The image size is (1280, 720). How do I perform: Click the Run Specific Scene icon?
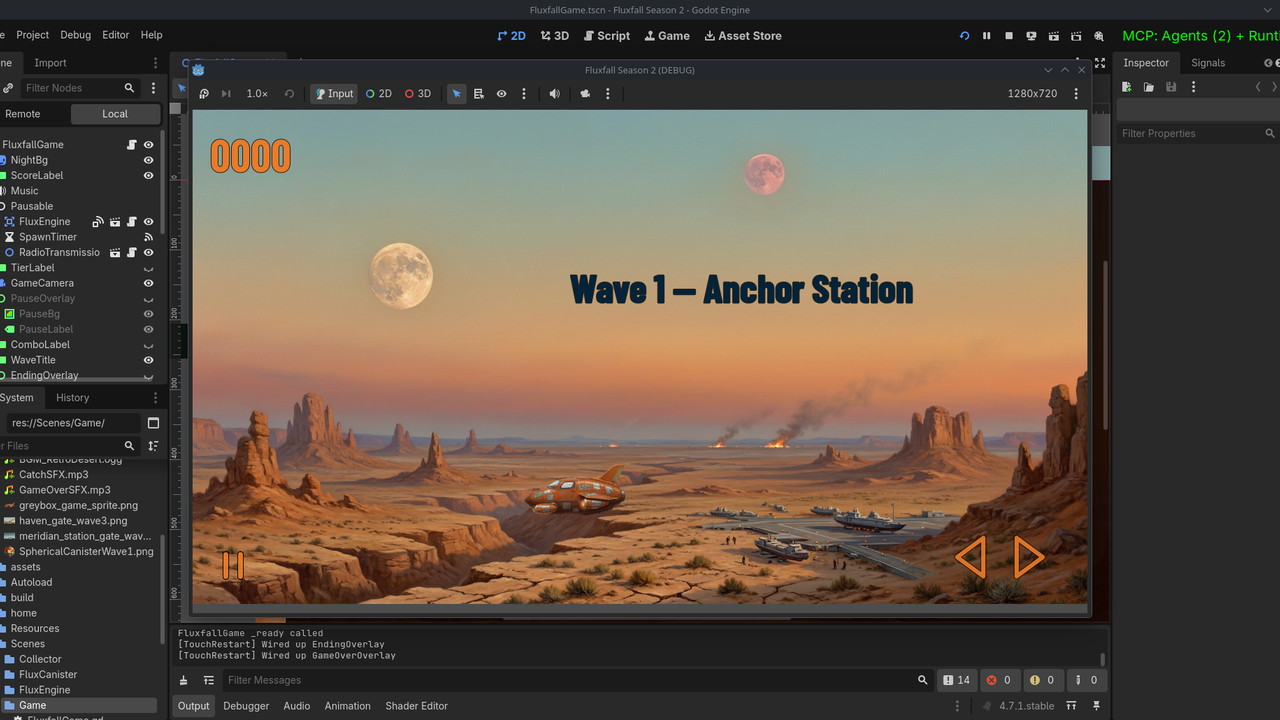tap(1077, 35)
